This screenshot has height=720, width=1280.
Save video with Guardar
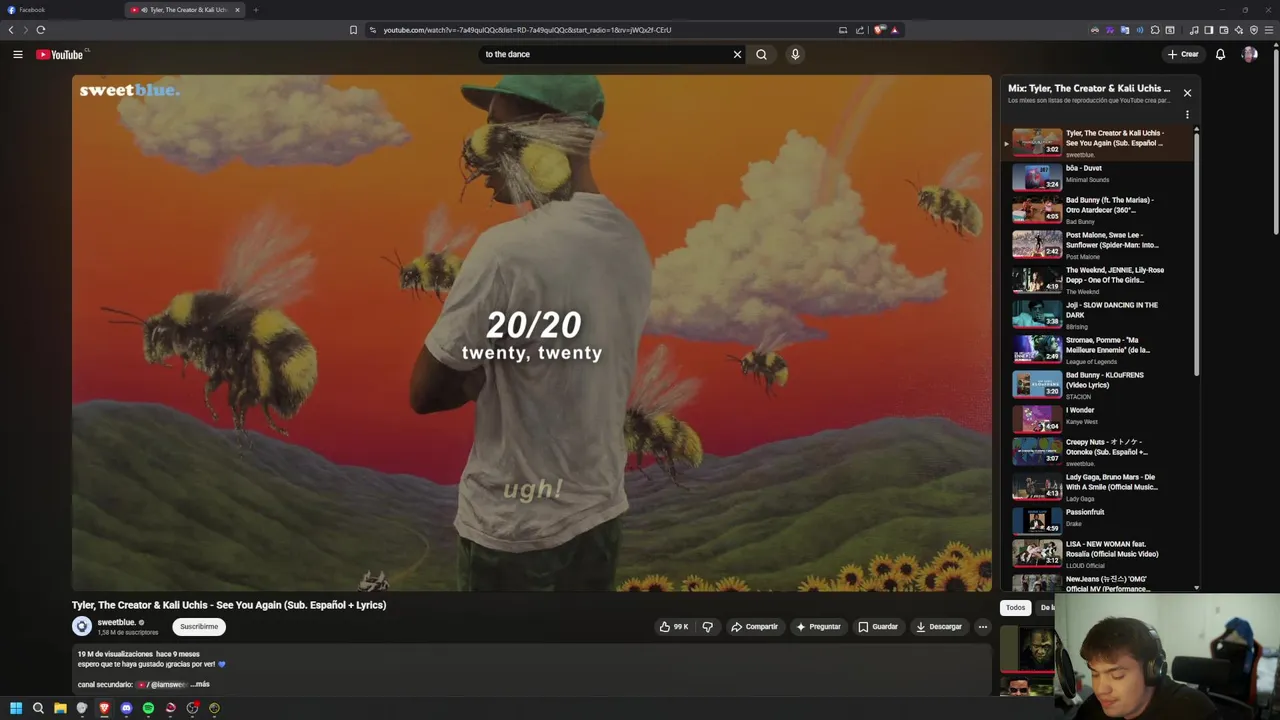[878, 627]
